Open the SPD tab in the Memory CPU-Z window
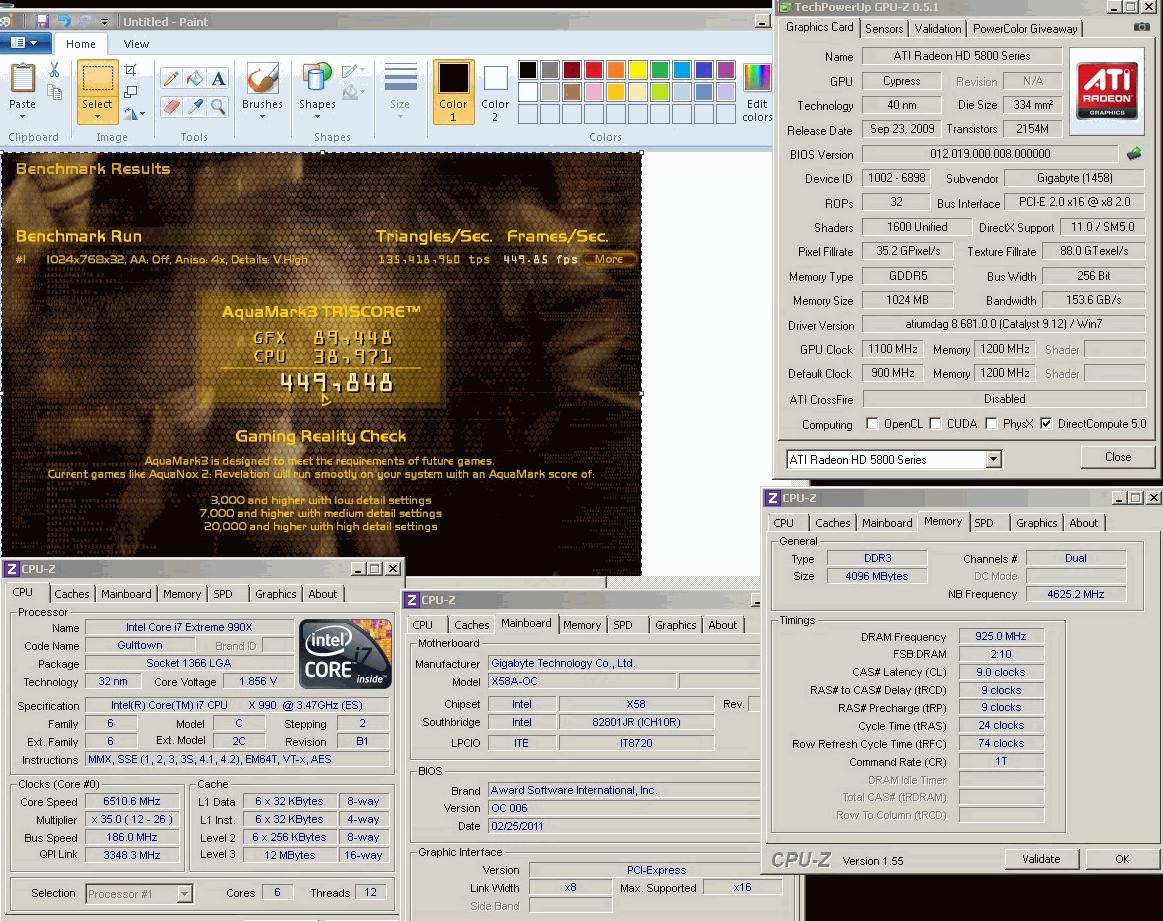 point(984,523)
